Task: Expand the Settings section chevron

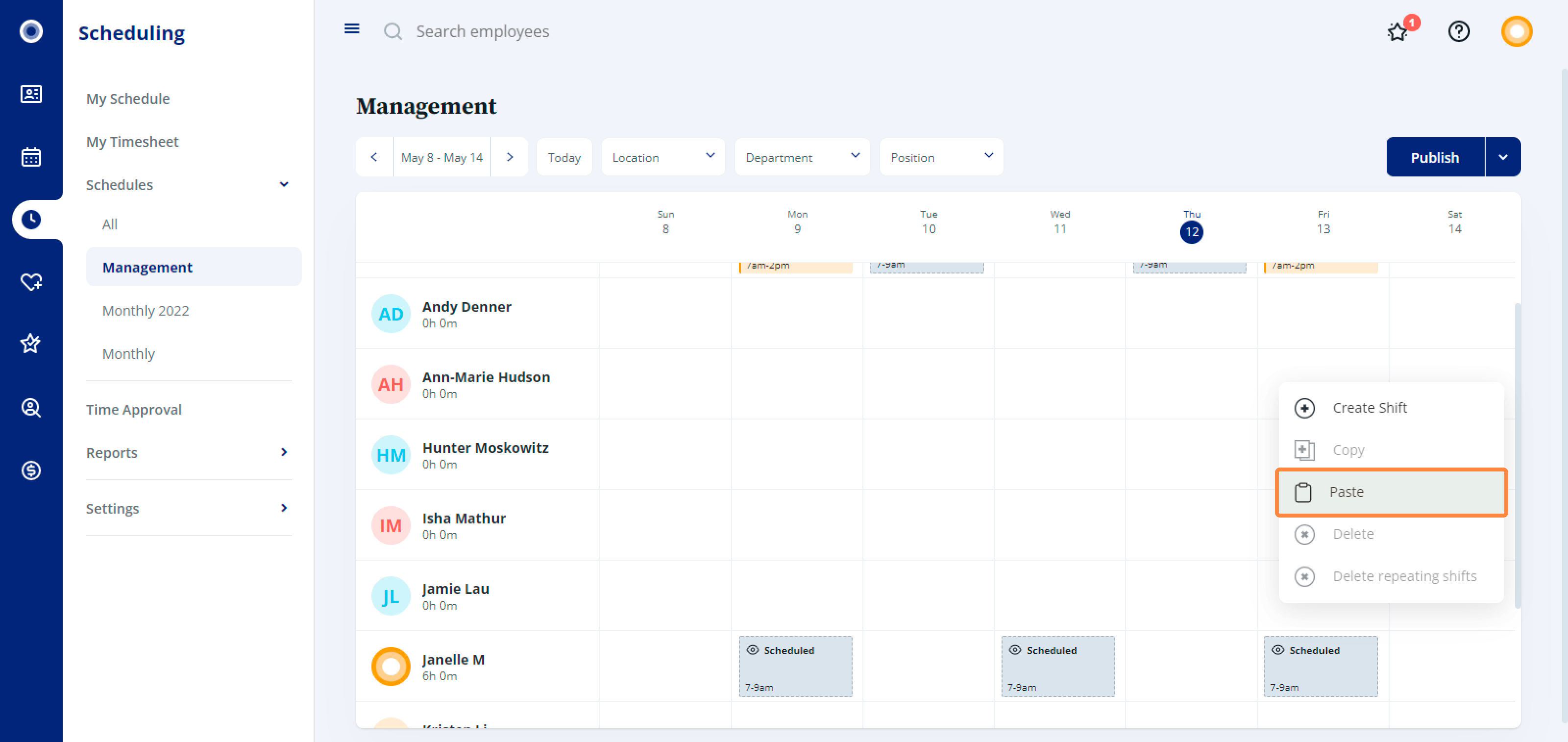Action: pos(284,508)
